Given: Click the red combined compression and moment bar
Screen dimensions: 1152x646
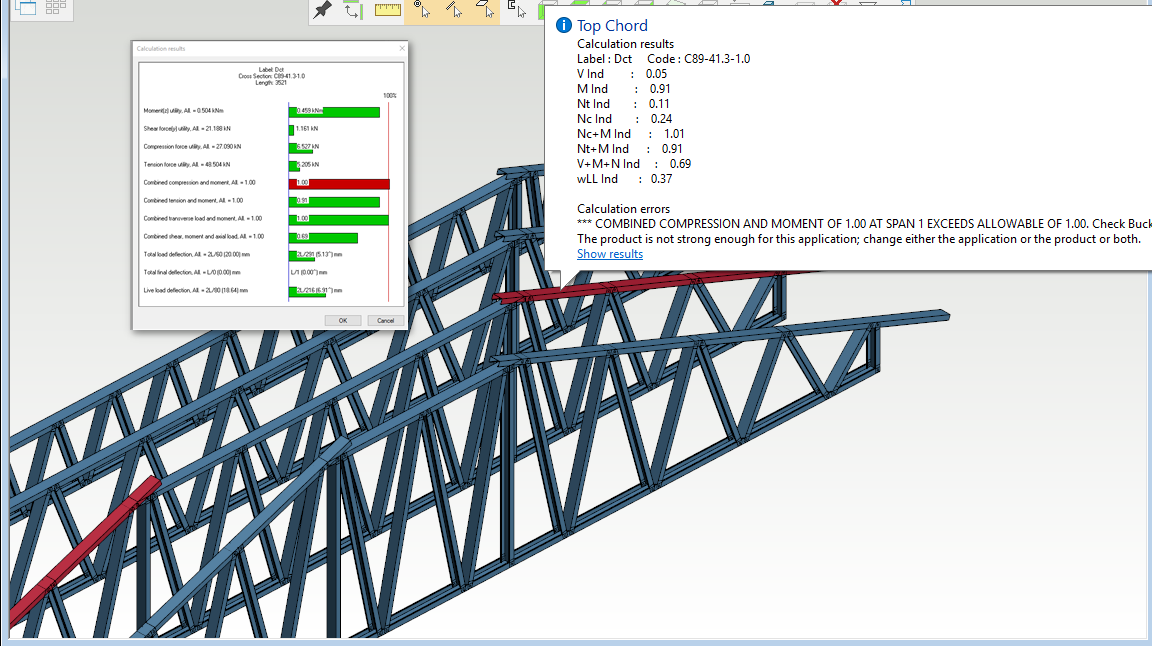Looking at the screenshot, I should [x=339, y=183].
